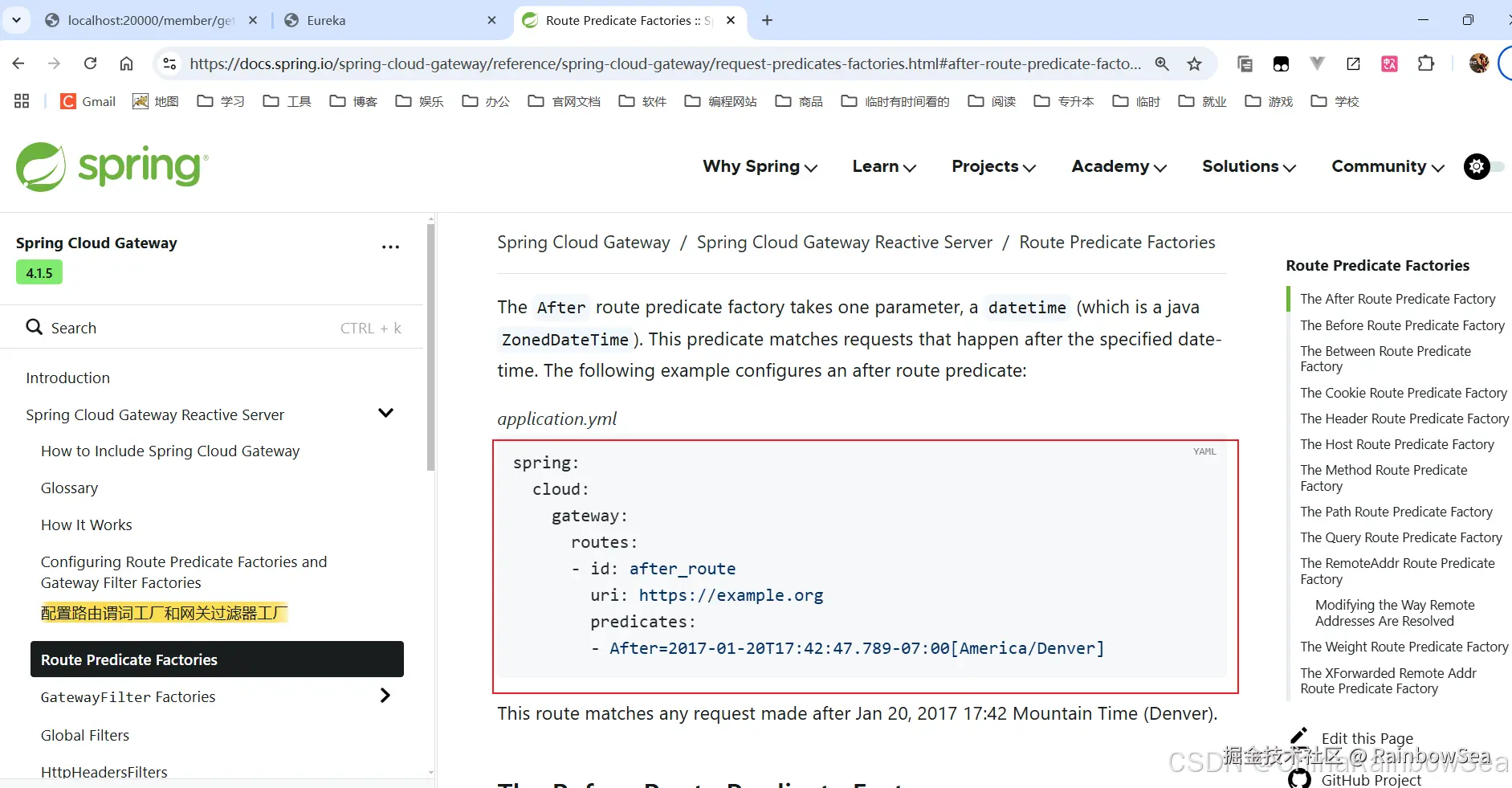
Task: Open the 学习 bookmark folder
Action: click(221, 101)
